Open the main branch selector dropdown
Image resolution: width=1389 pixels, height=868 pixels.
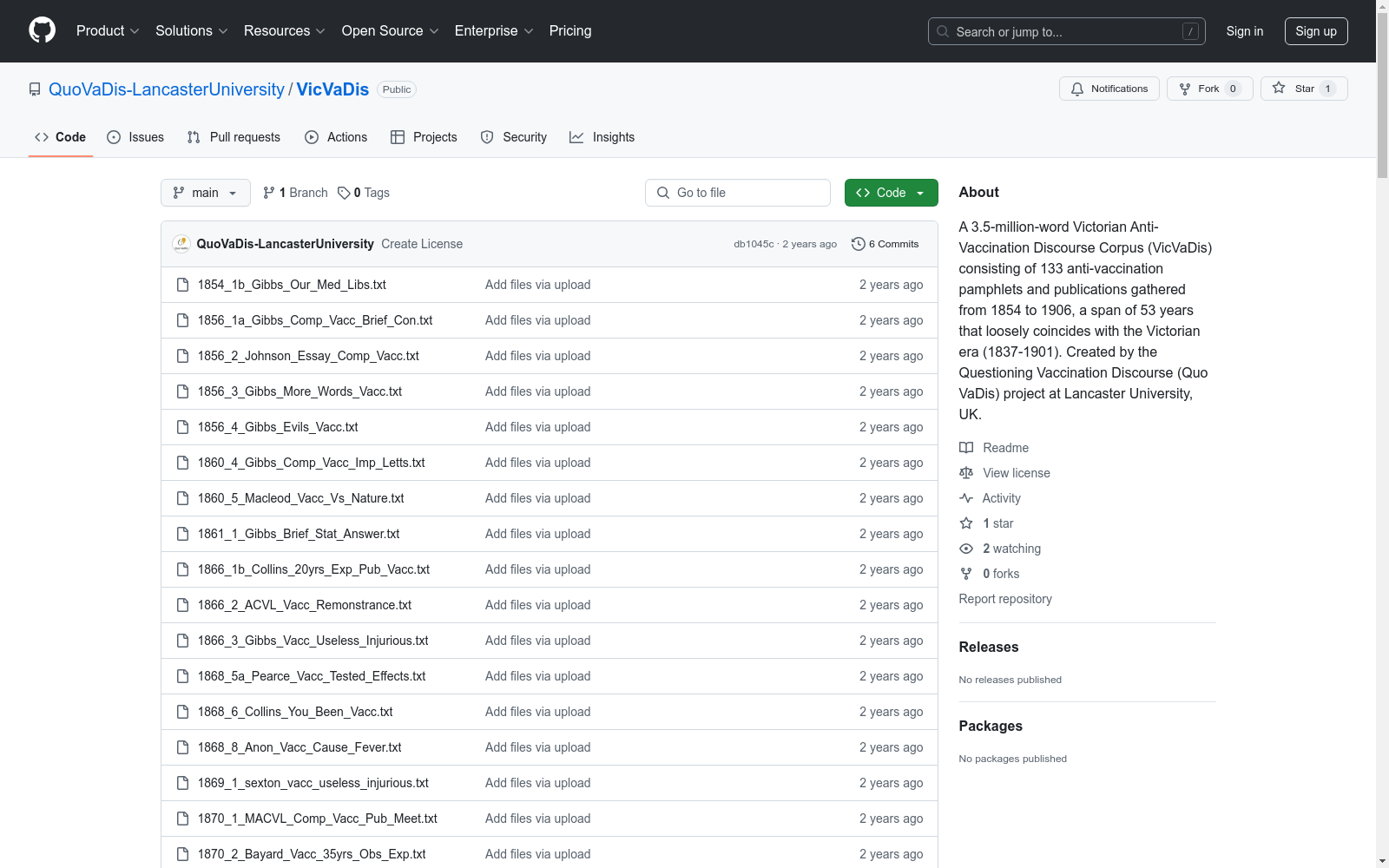[206, 193]
